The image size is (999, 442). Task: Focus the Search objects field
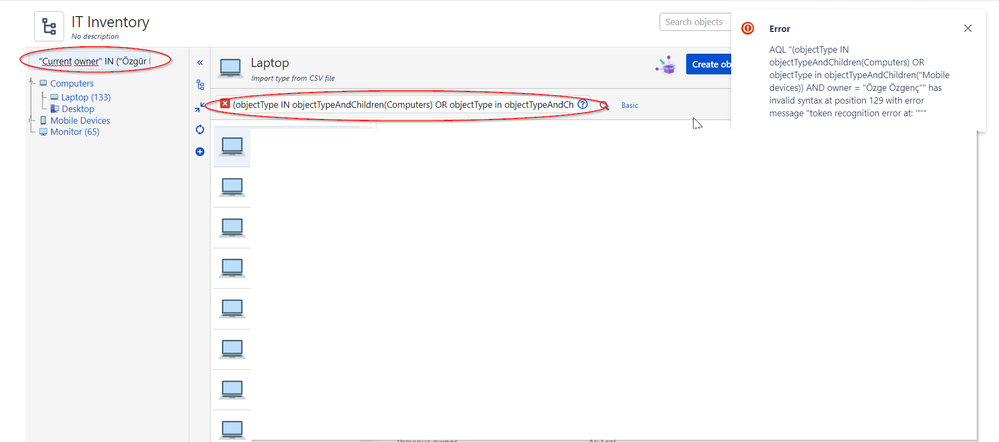pos(695,22)
